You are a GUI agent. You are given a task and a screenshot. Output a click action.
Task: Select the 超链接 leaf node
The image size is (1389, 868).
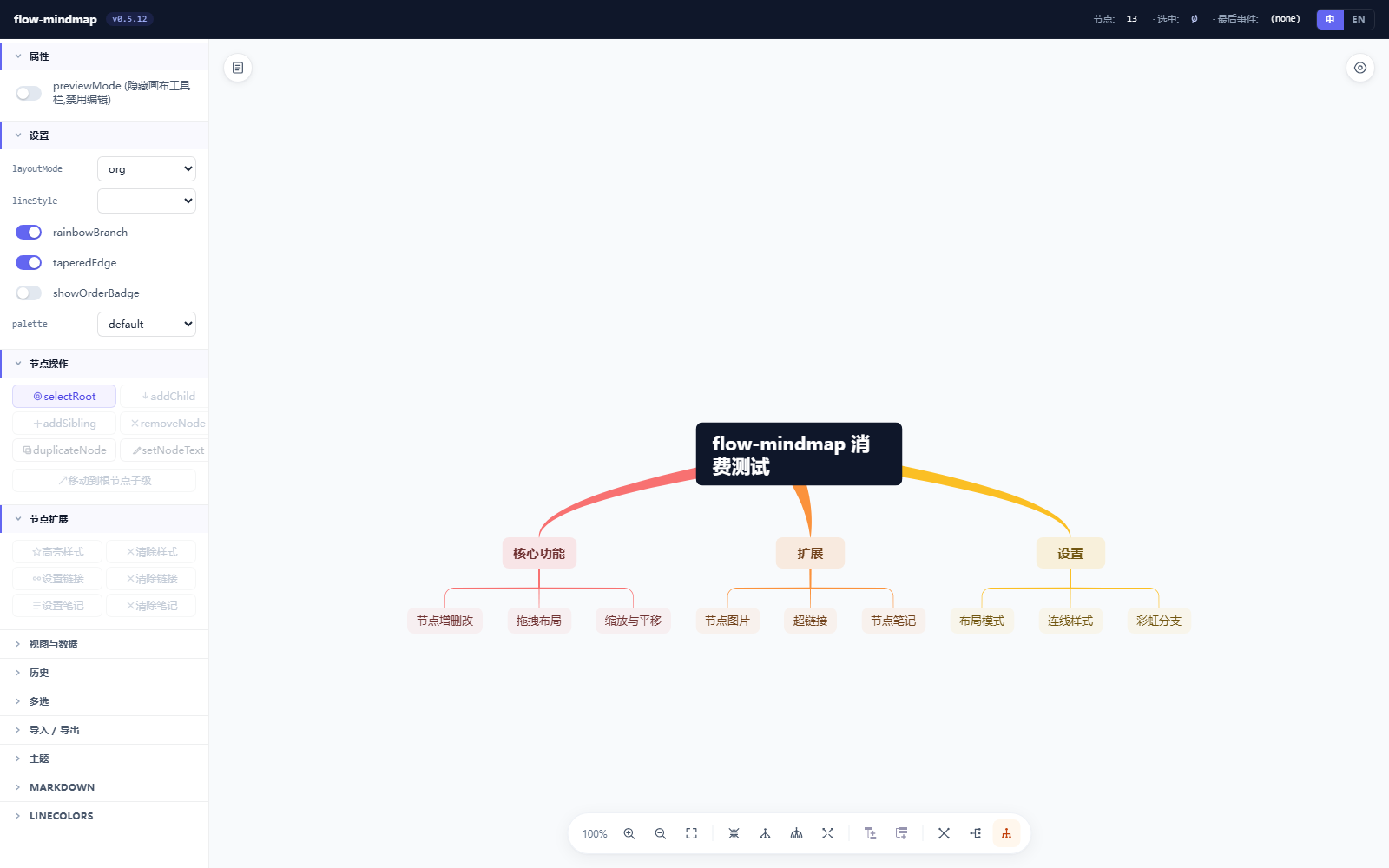[x=810, y=621]
